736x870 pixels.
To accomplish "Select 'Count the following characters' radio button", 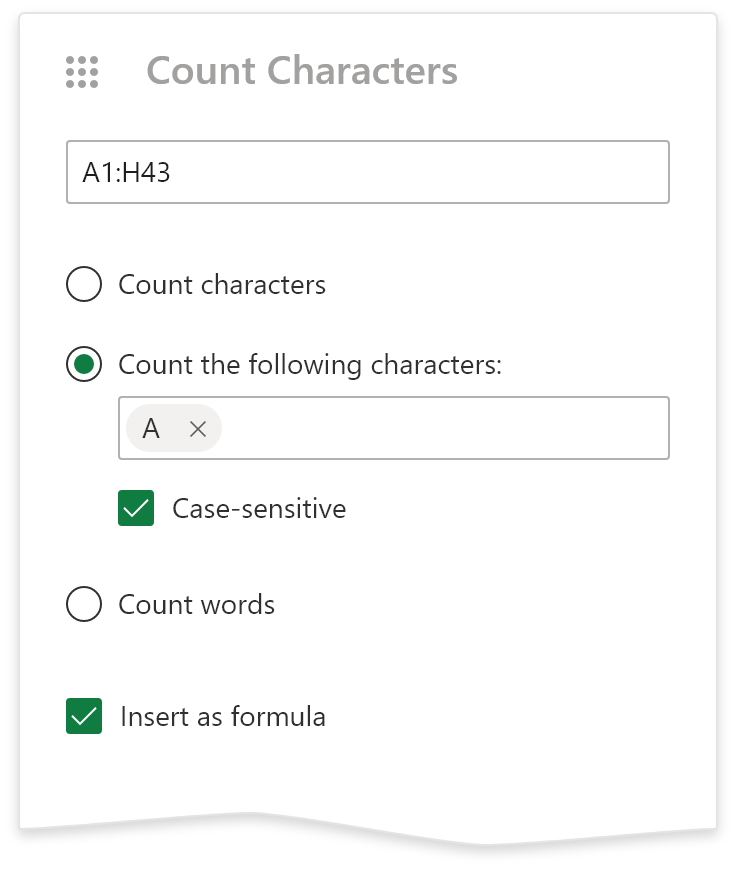I will [84, 365].
